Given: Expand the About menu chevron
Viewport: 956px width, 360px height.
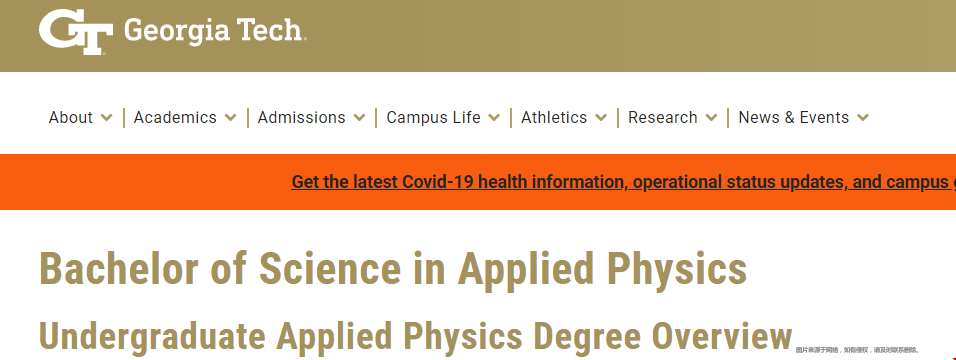Looking at the screenshot, I should pyautogui.click(x=107, y=118).
